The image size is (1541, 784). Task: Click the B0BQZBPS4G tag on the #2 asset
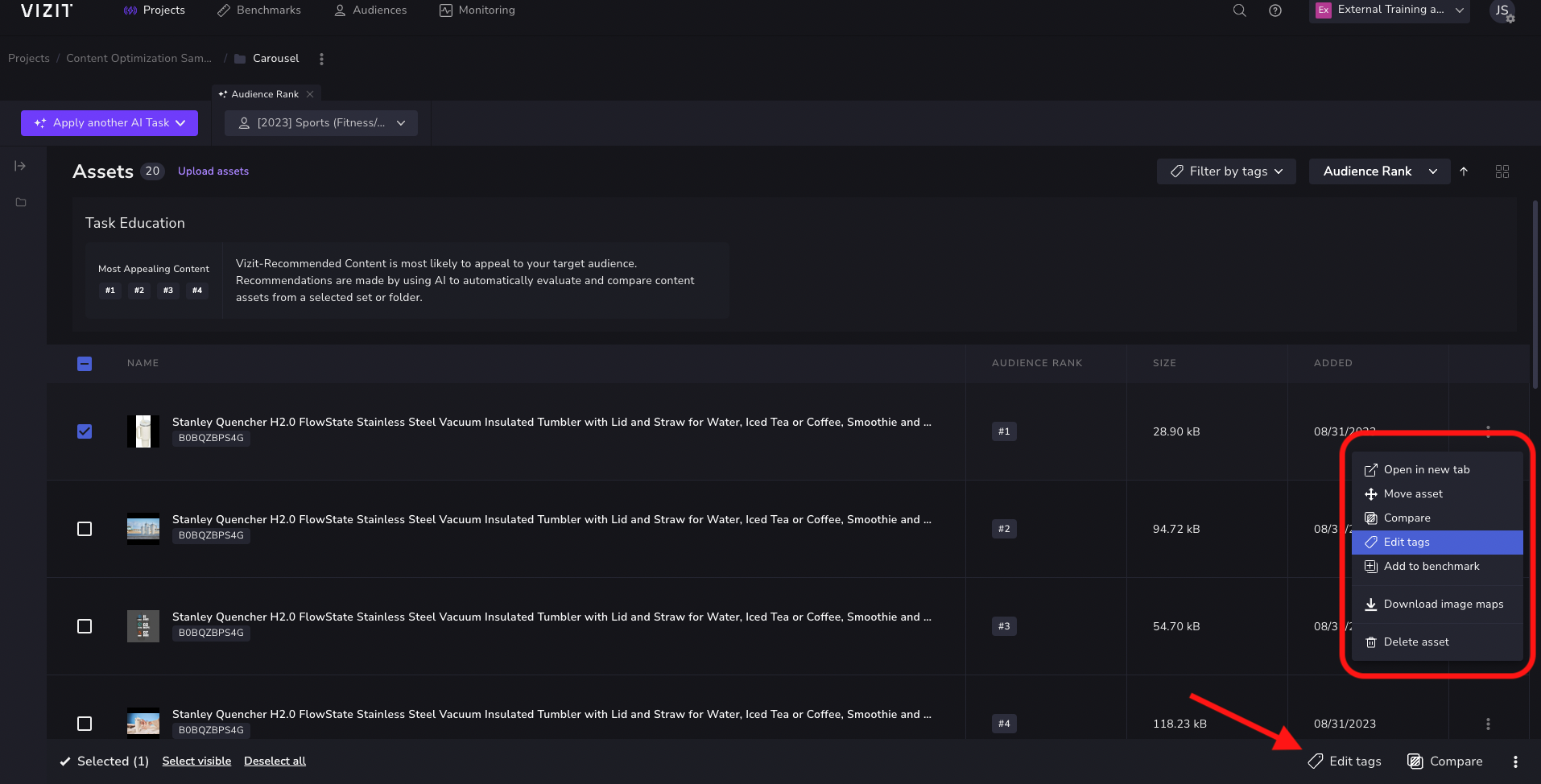click(211, 535)
